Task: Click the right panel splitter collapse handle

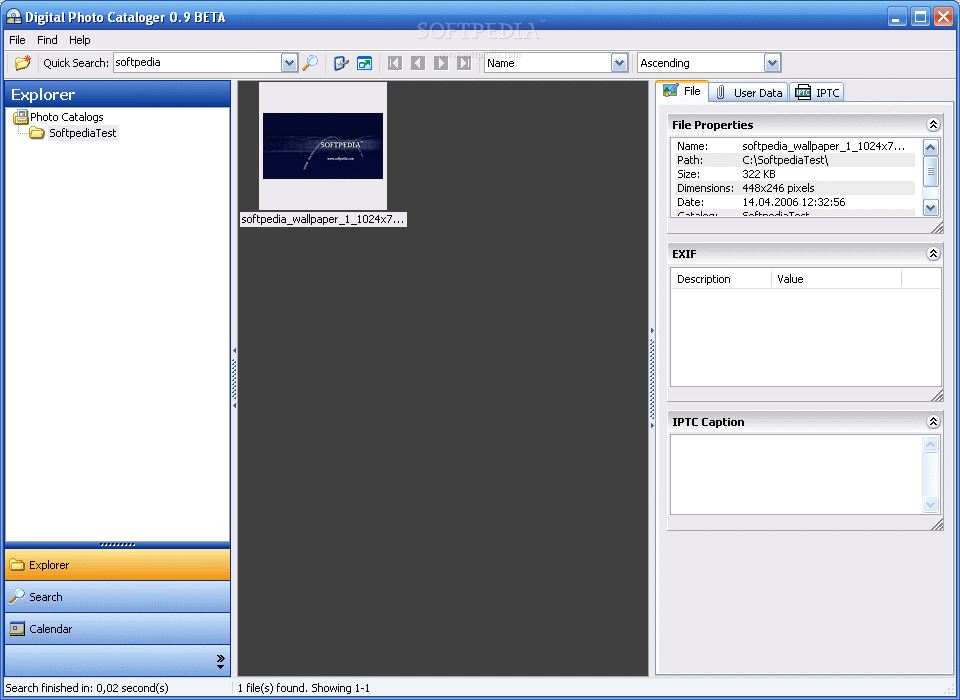Action: pos(652,378)
